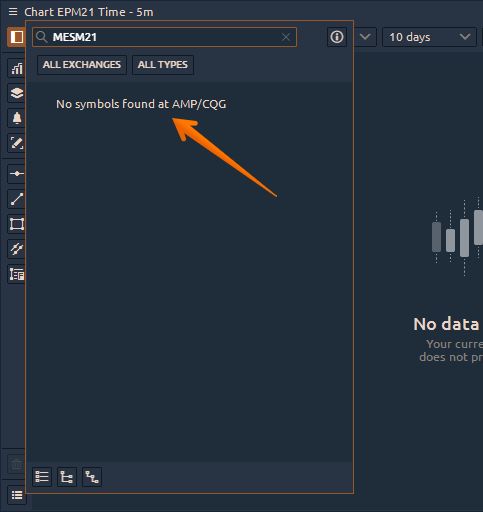The width and height of the screenshot is (483, 512).
Task: Click the Alerts bell icon
Action: [17, 118]
